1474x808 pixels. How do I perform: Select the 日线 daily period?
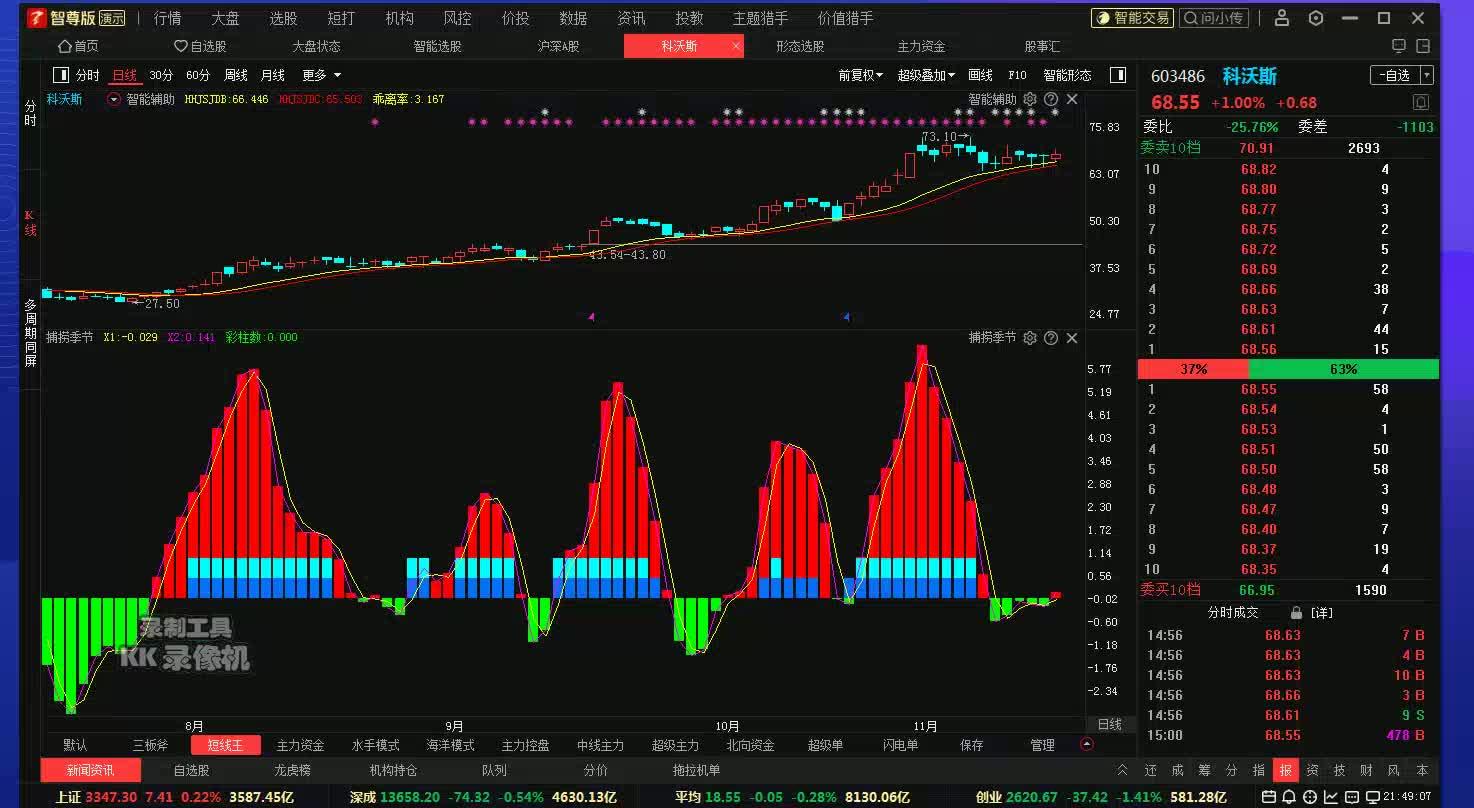pyautogui.click(x=125, y=75)
